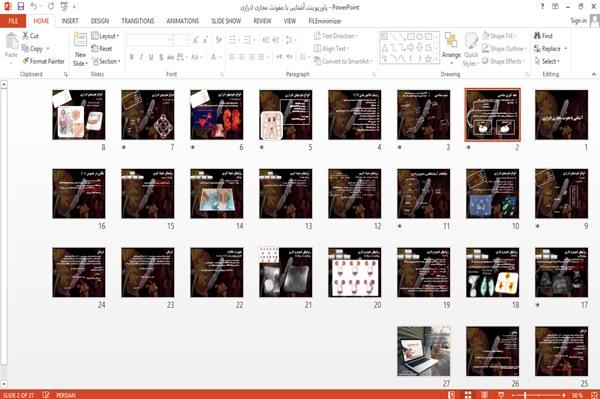This screenshot has height=399, width=600.
Task: Click the Cut scissors icon
Action: [x=25, y=36]
